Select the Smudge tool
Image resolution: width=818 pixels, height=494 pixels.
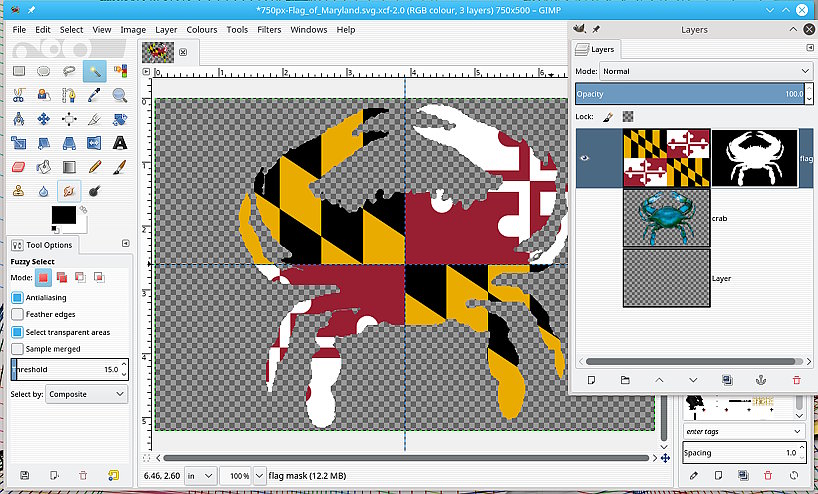point(69,191)
